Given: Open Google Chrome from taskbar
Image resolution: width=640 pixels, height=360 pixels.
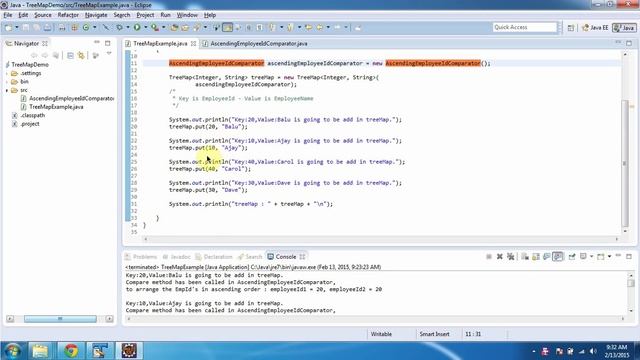Looking at the screenshot, I should click(71, 351).
